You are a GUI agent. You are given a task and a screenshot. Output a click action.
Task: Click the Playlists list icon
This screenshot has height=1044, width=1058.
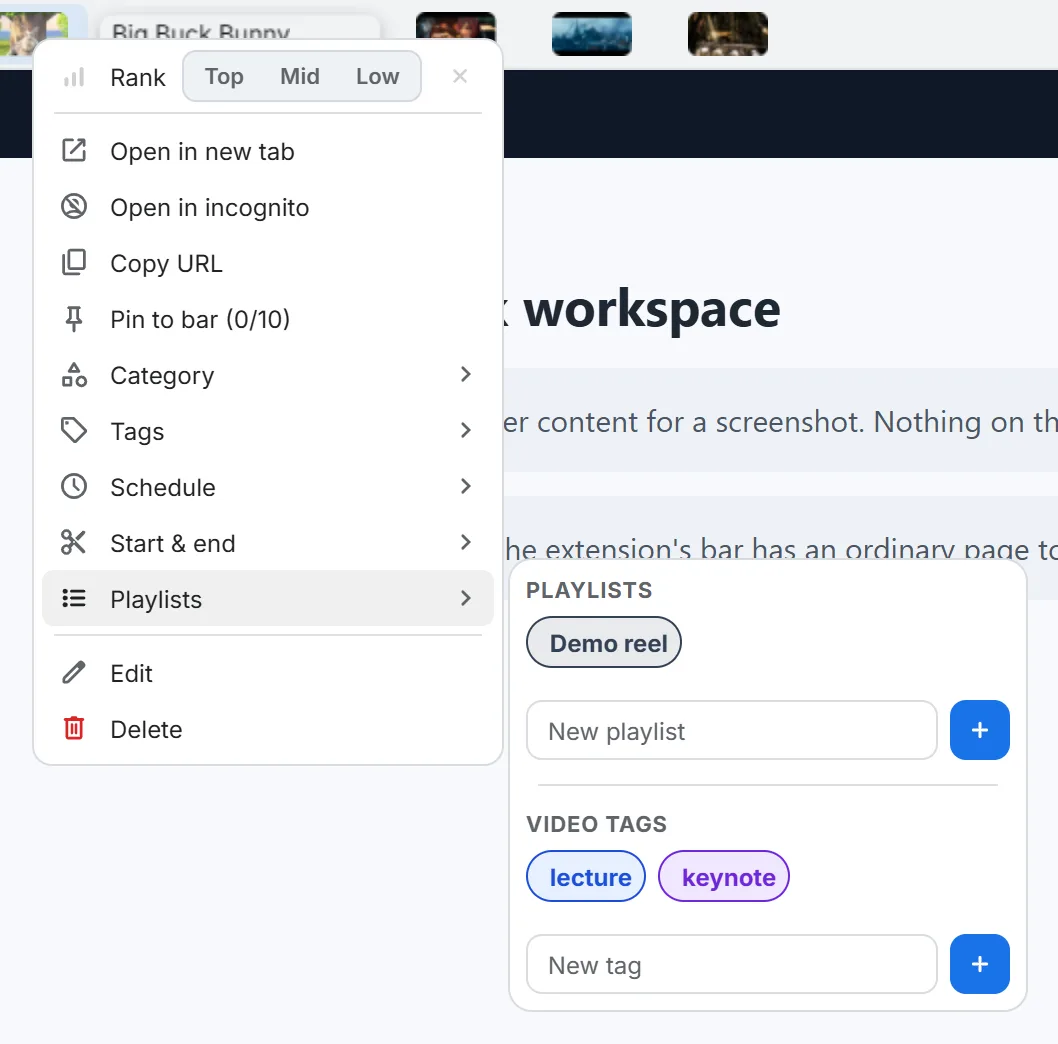point(74,599)
